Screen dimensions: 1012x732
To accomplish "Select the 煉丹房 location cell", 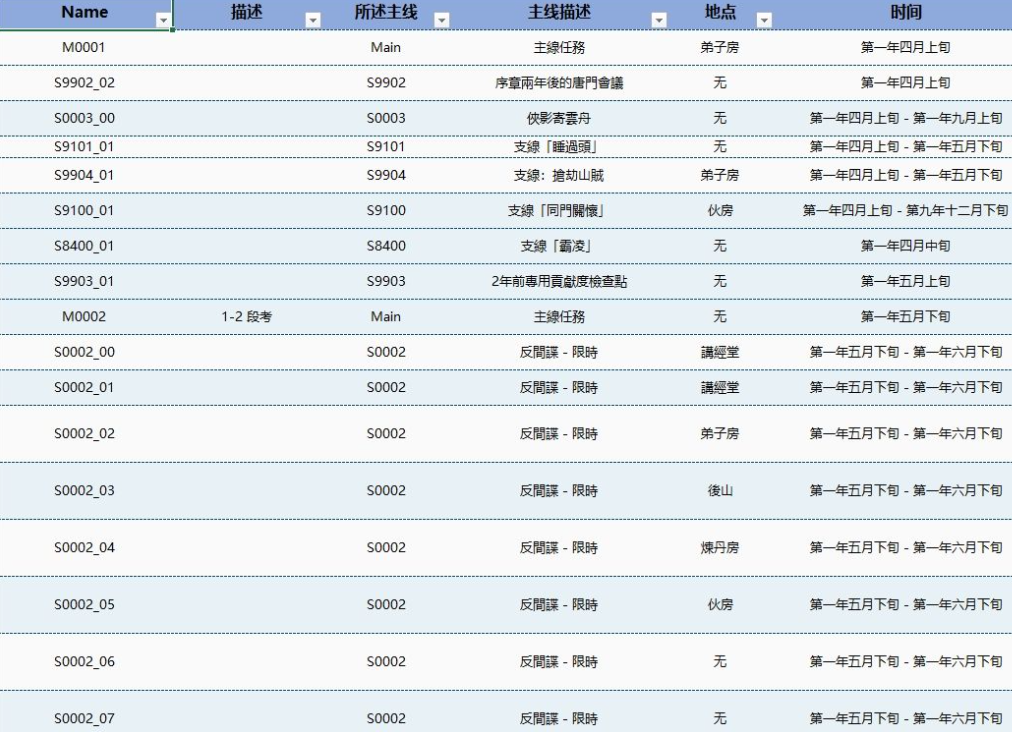I will (x=719, y=548).
